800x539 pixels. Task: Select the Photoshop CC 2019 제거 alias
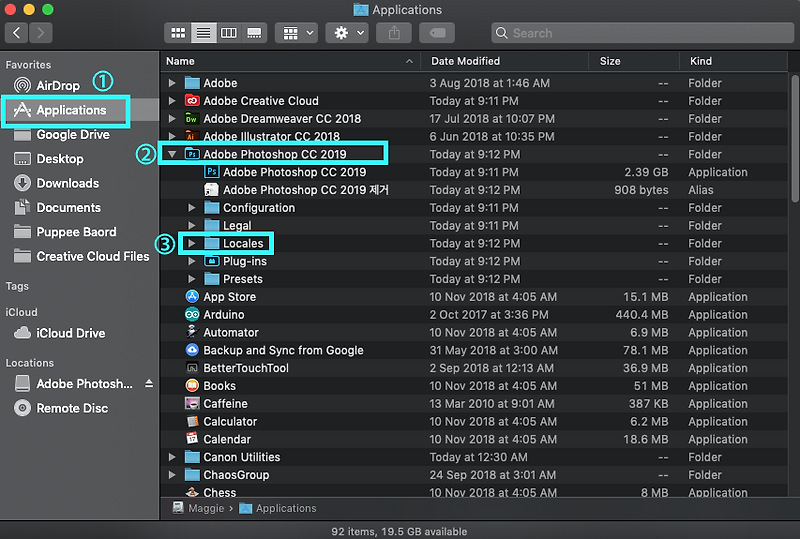click(212, 190)
